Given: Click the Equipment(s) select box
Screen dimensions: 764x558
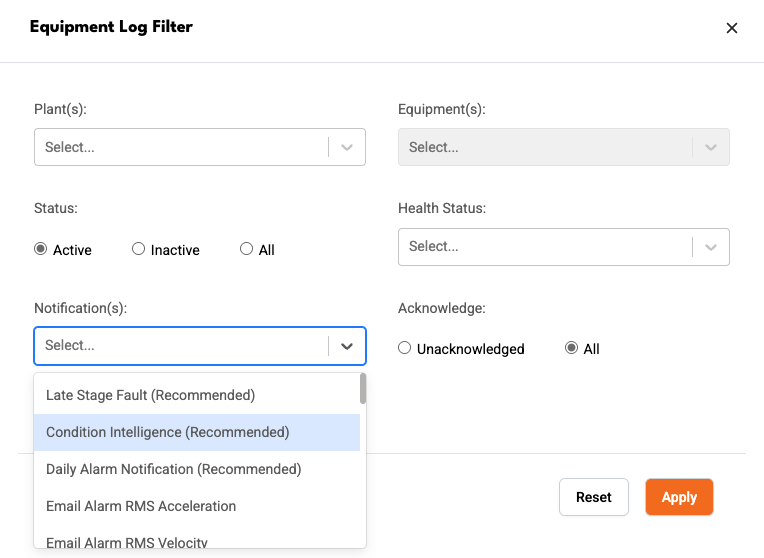Looking at the screenshot, I should (x=564, y=147).
